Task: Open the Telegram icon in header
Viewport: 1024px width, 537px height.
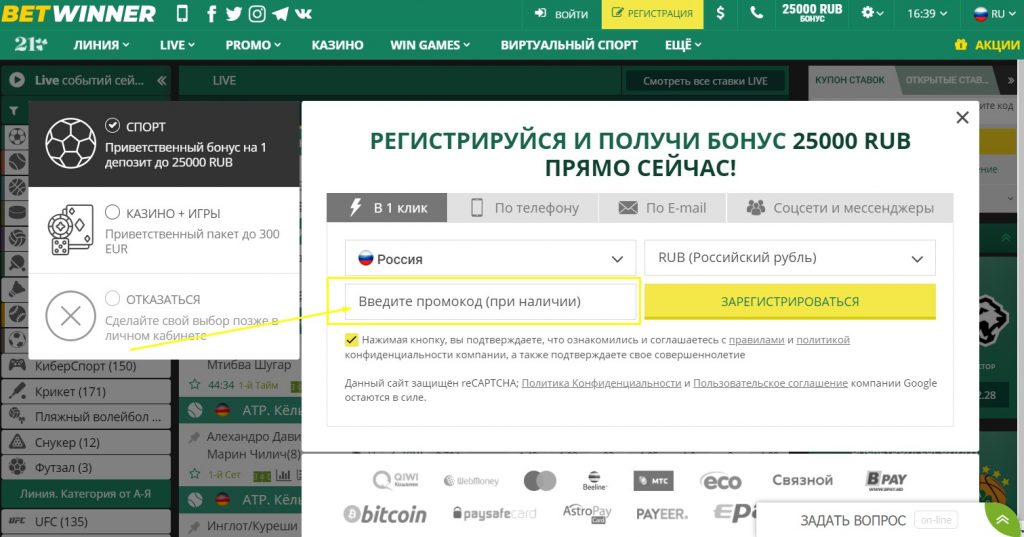Action: tap(280, 14)
